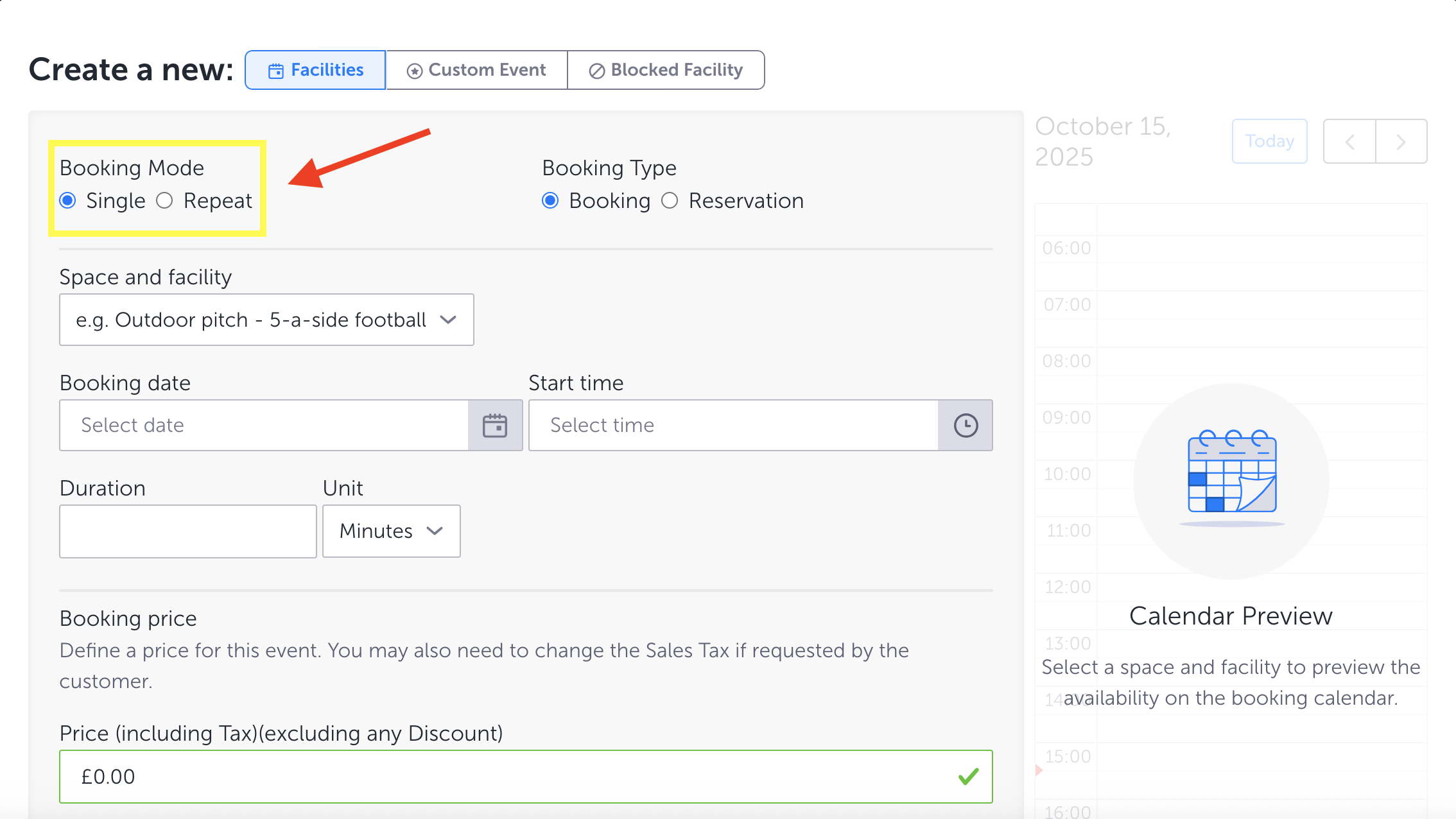This screenshot has height=819, width=1456.
Task: Select the Single booking mode
Action: [68, 201]
